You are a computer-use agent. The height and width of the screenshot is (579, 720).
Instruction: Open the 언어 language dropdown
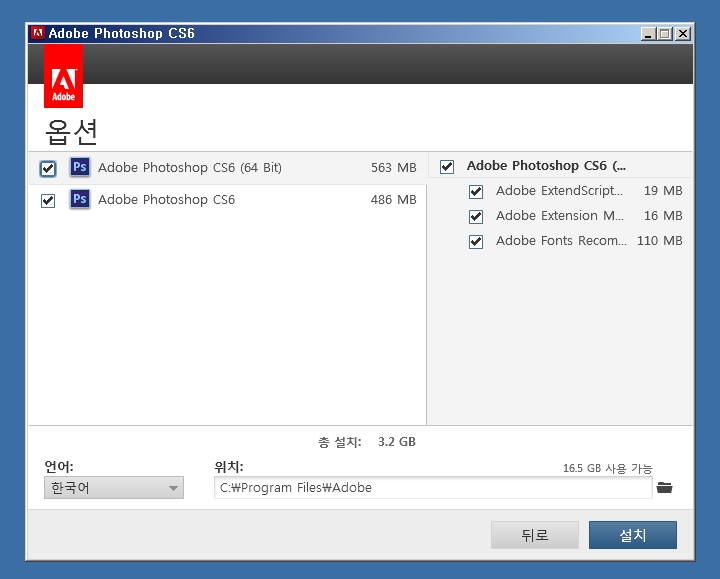(x=114, y=488)
